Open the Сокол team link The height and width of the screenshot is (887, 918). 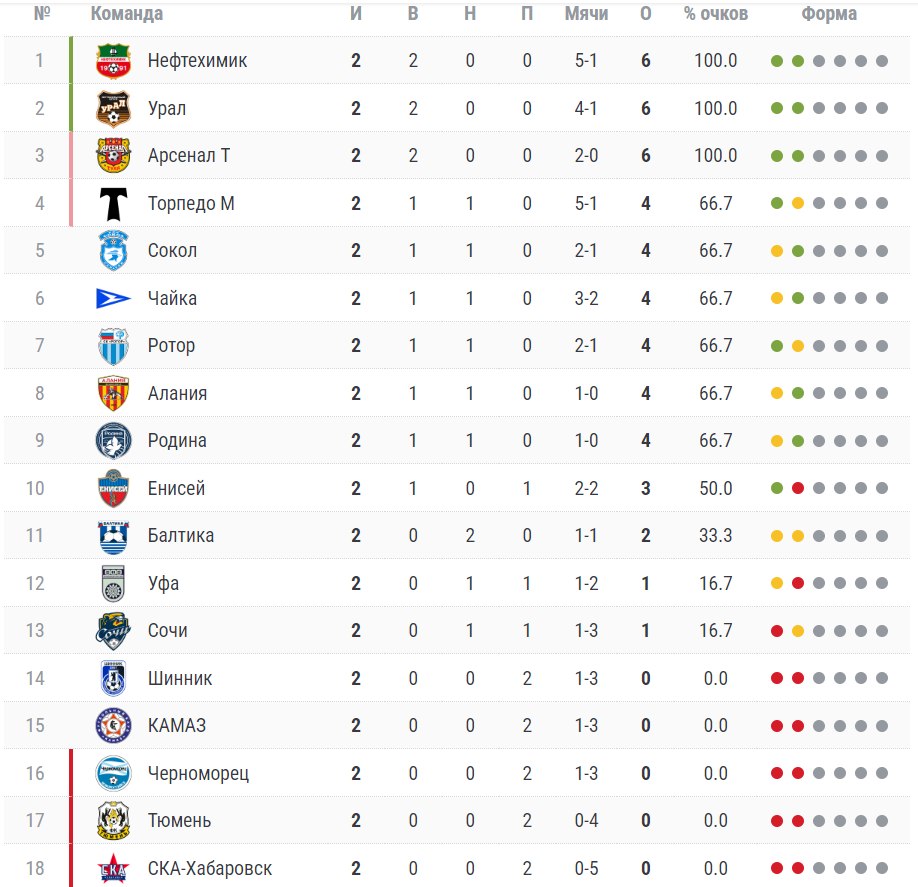coord(172,251)
